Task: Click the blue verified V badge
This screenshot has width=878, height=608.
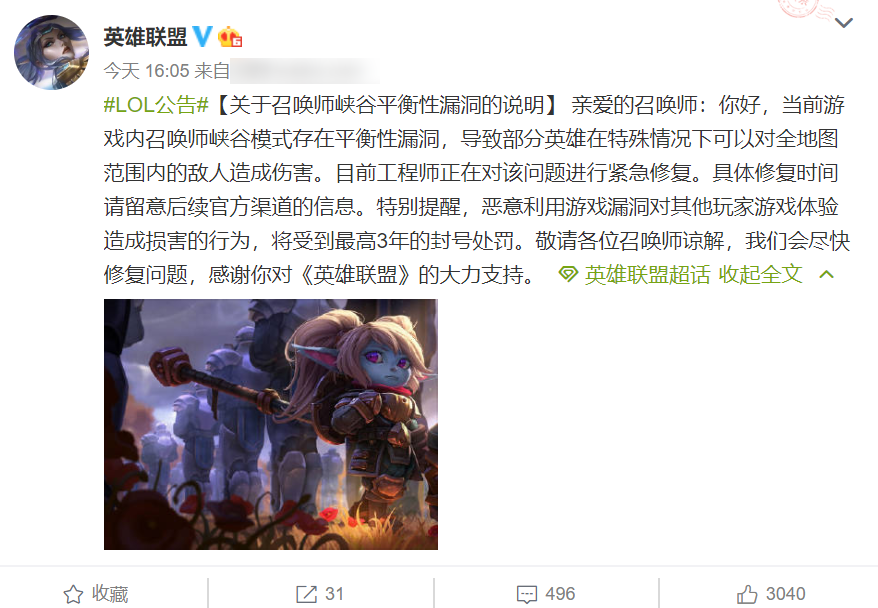Action: [x=203, y=37]
